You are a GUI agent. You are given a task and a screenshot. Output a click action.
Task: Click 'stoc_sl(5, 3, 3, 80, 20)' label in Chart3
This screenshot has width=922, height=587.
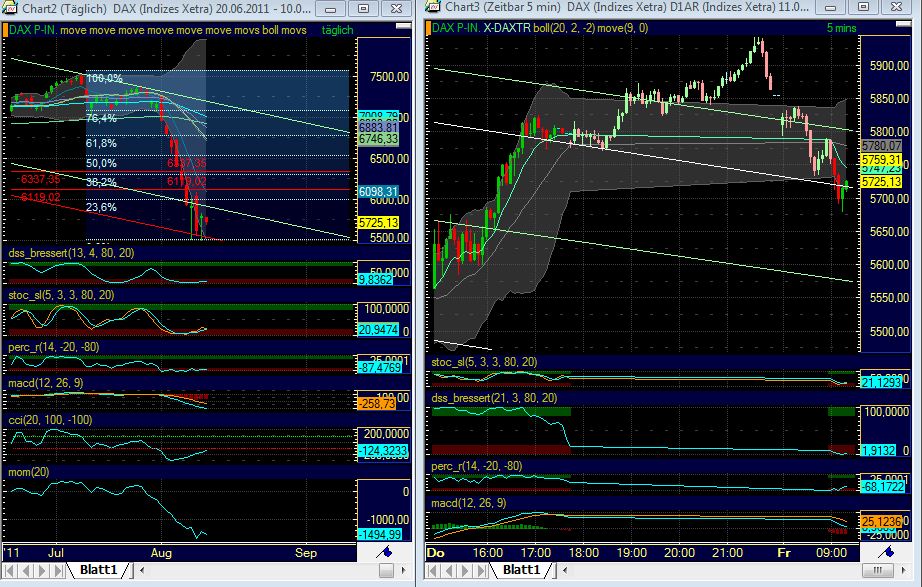coord(485,362)
